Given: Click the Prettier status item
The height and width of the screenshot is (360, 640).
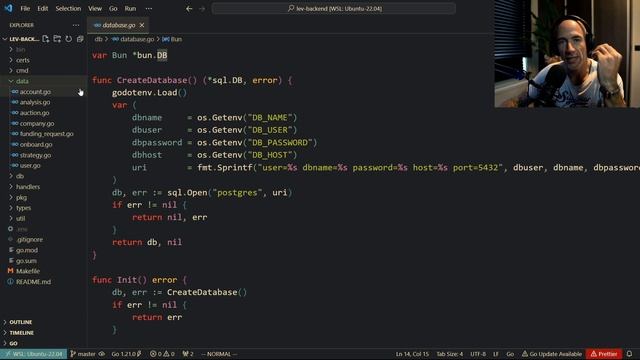Looking at the screenshot, I should click(604, 354).
